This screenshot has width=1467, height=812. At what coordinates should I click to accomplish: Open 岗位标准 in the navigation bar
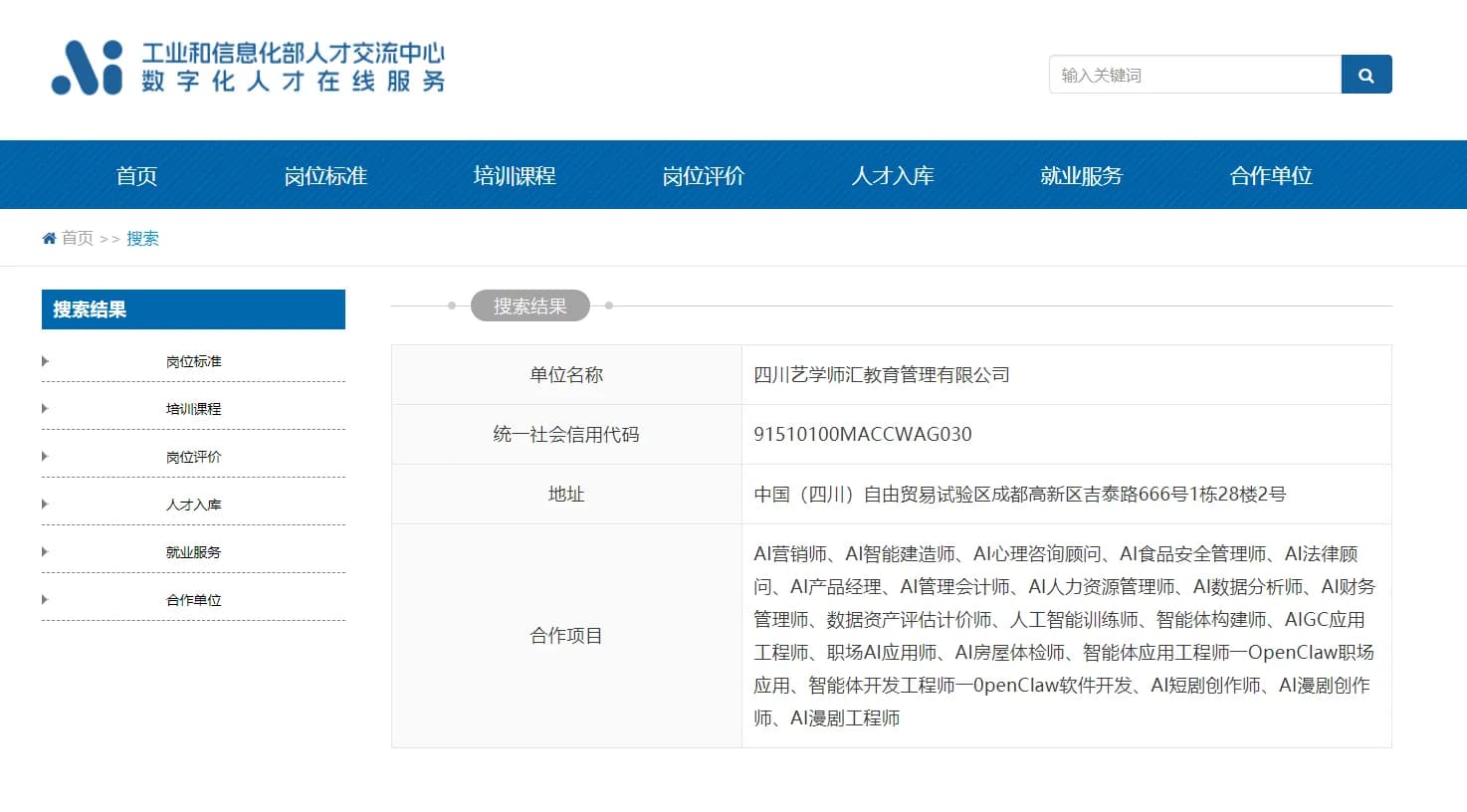coord(325,175)
